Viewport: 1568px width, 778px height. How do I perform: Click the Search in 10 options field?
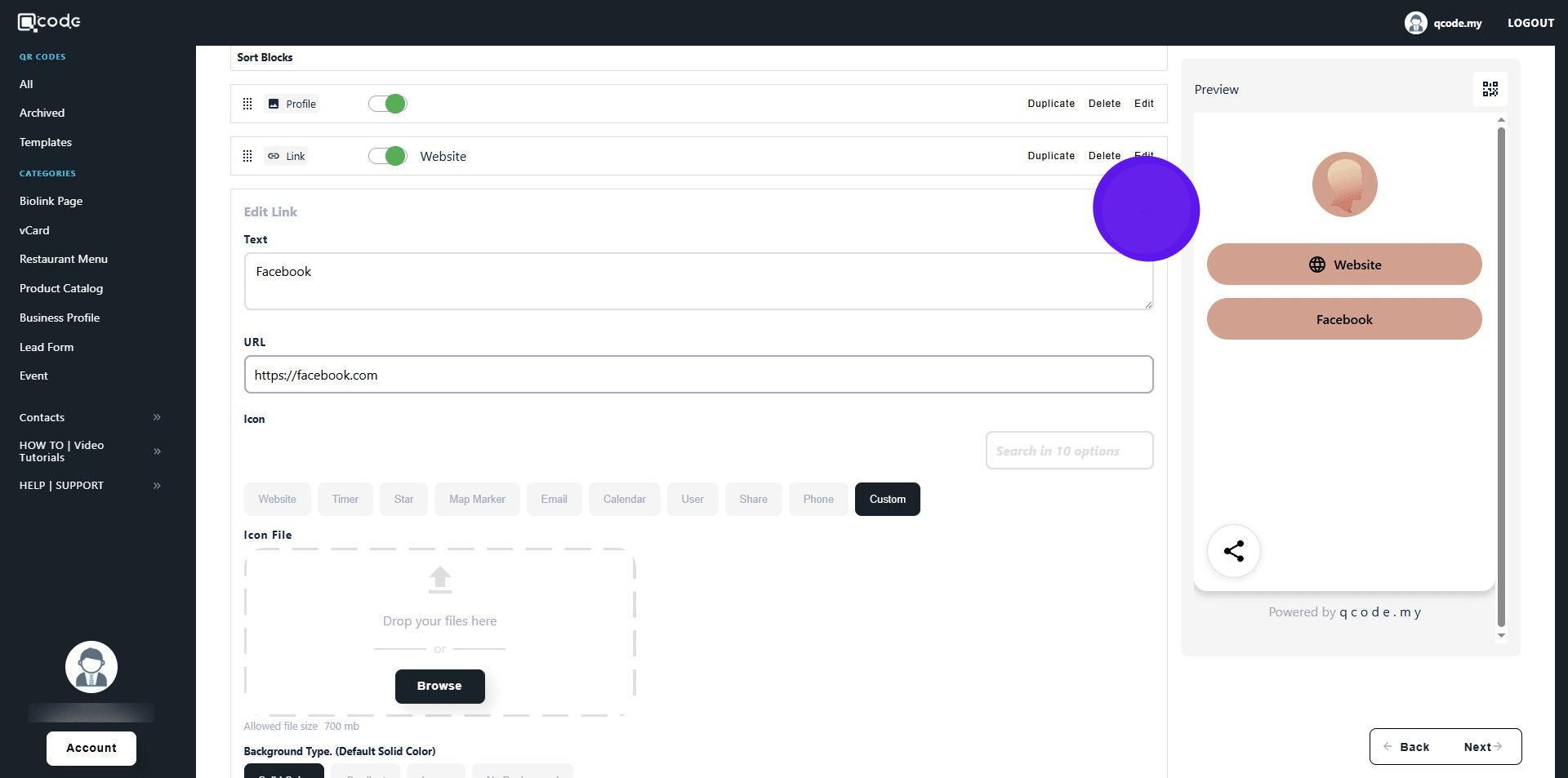click(1069, 451)
